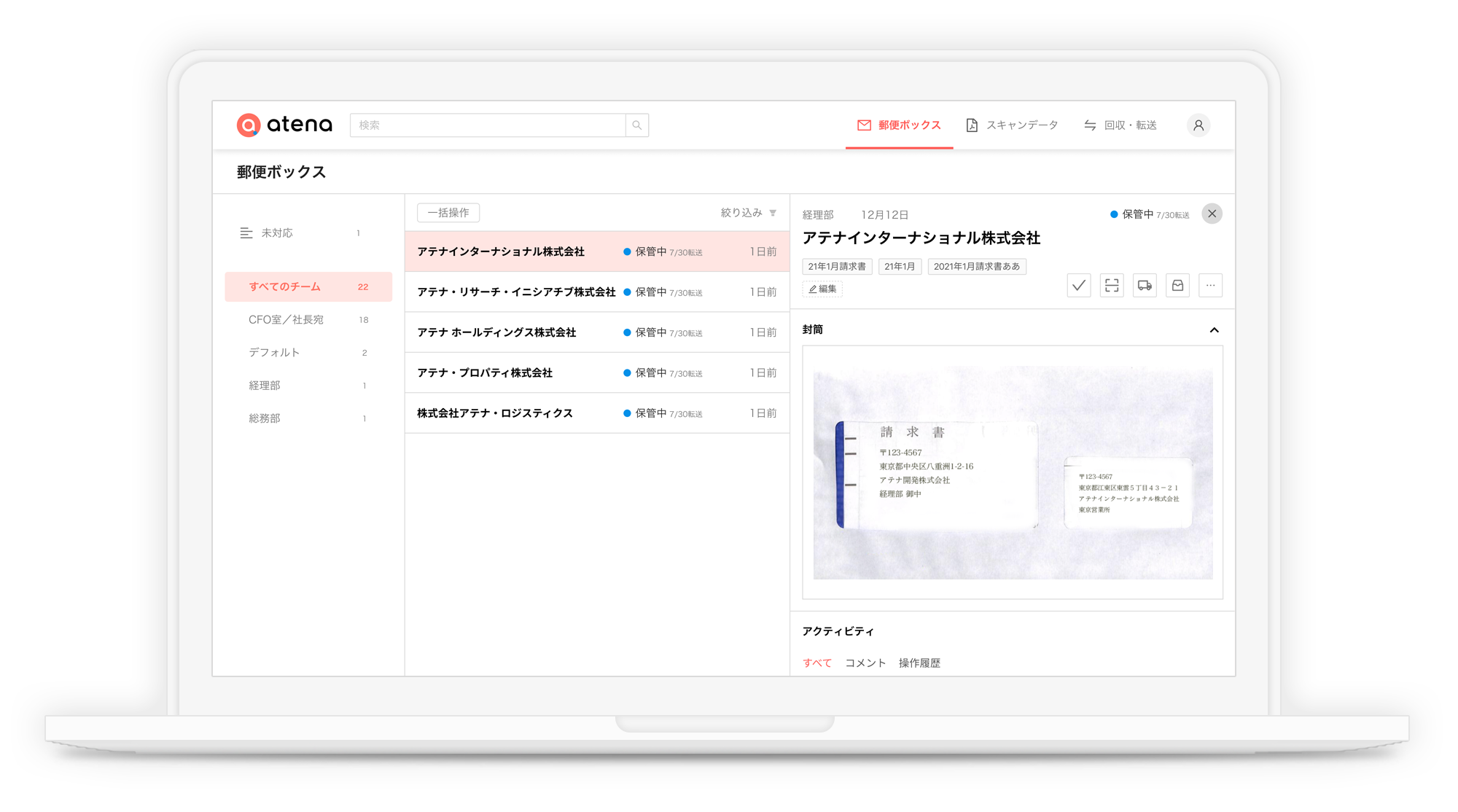The width and height of the screenshot is (1458, 812).
Task: Click the truck delivery icon
Action: pos(1145,286)
